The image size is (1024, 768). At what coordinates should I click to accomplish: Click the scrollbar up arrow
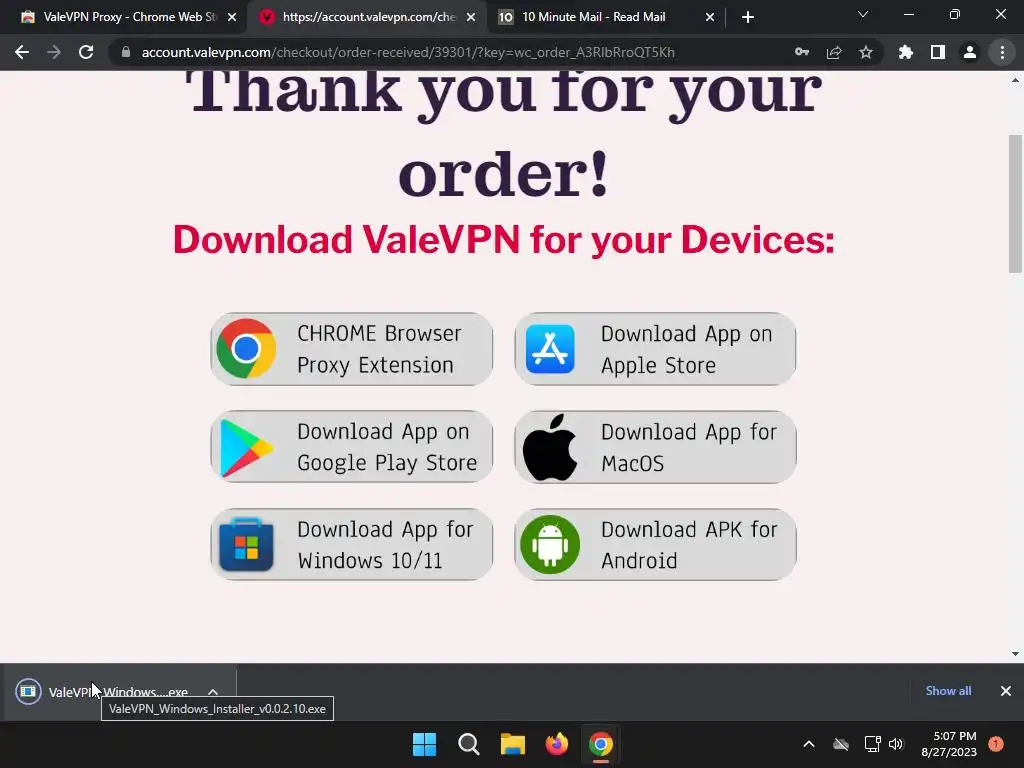point(1015,80)
